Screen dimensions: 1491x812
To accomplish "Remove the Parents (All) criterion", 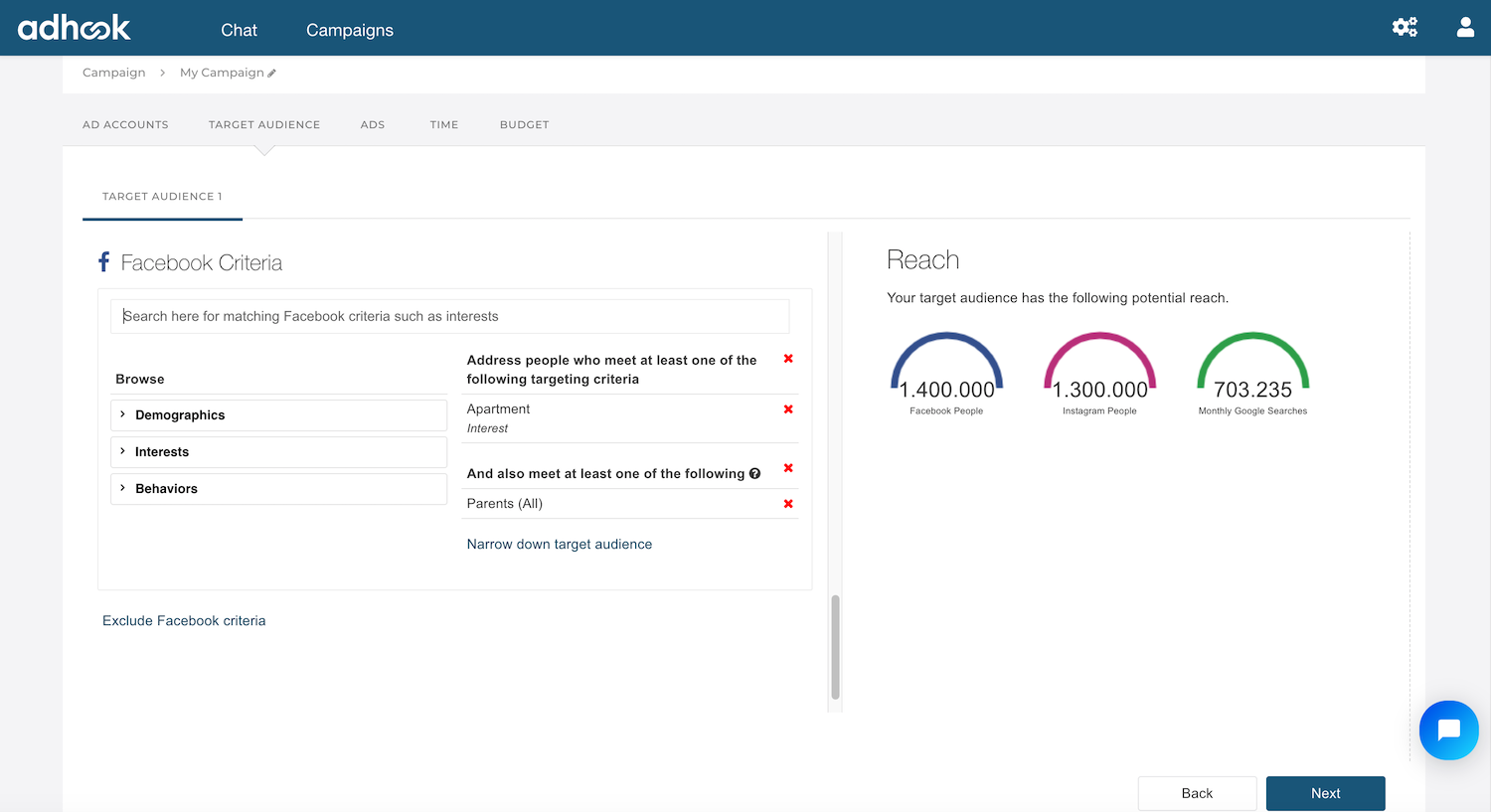I will coord(788,504).
